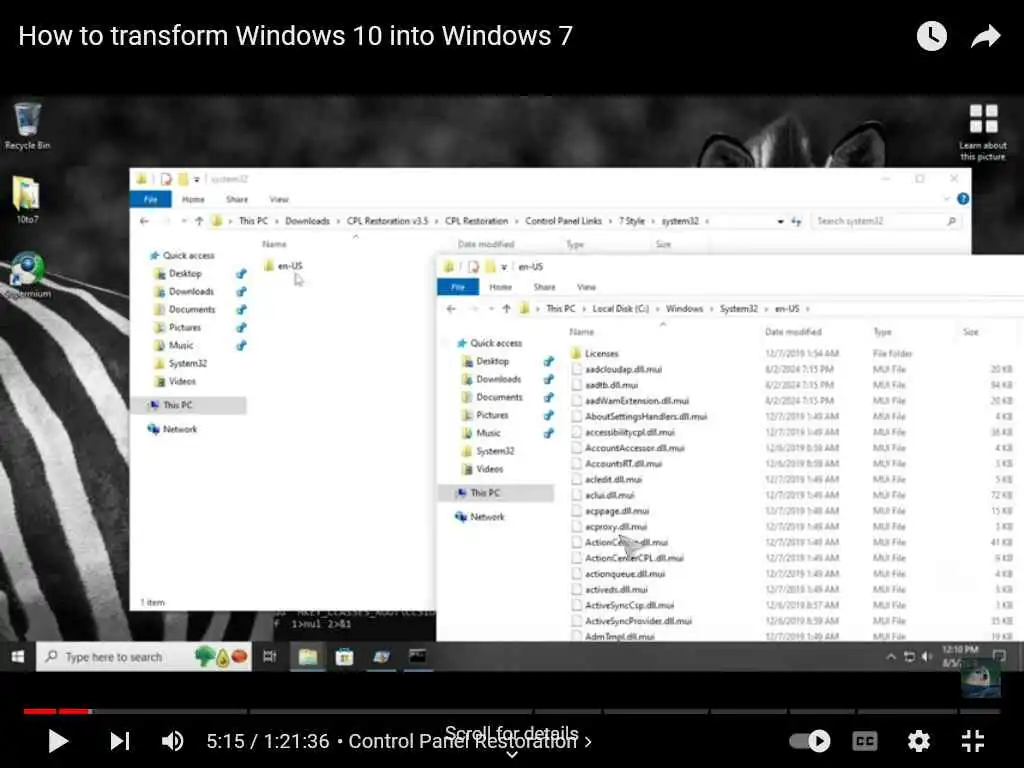Toggle autoplay switch
The height and width of the screenshot is (768, 1024).
pyautogui.click(x=810, y=741)
